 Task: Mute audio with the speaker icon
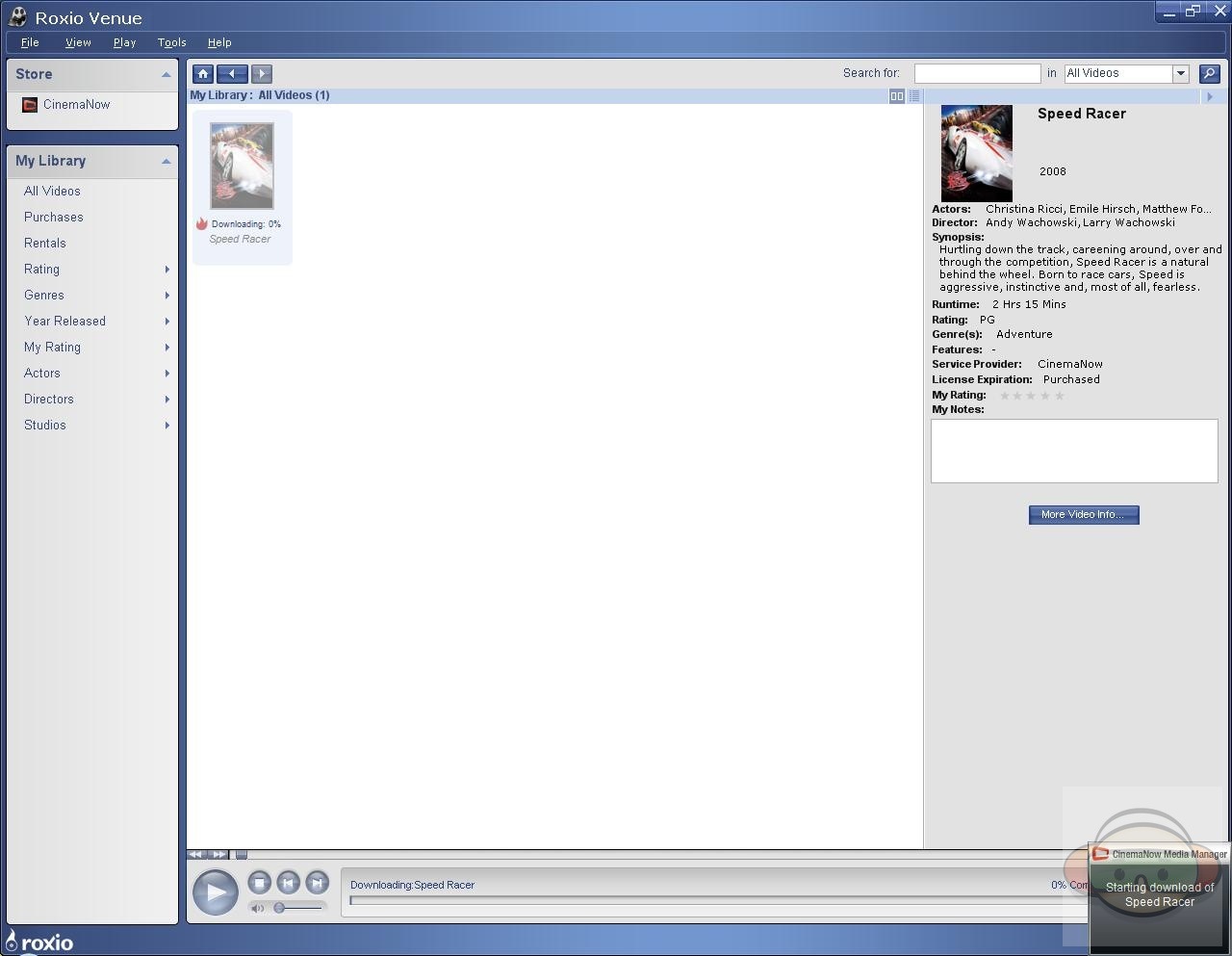257,908
